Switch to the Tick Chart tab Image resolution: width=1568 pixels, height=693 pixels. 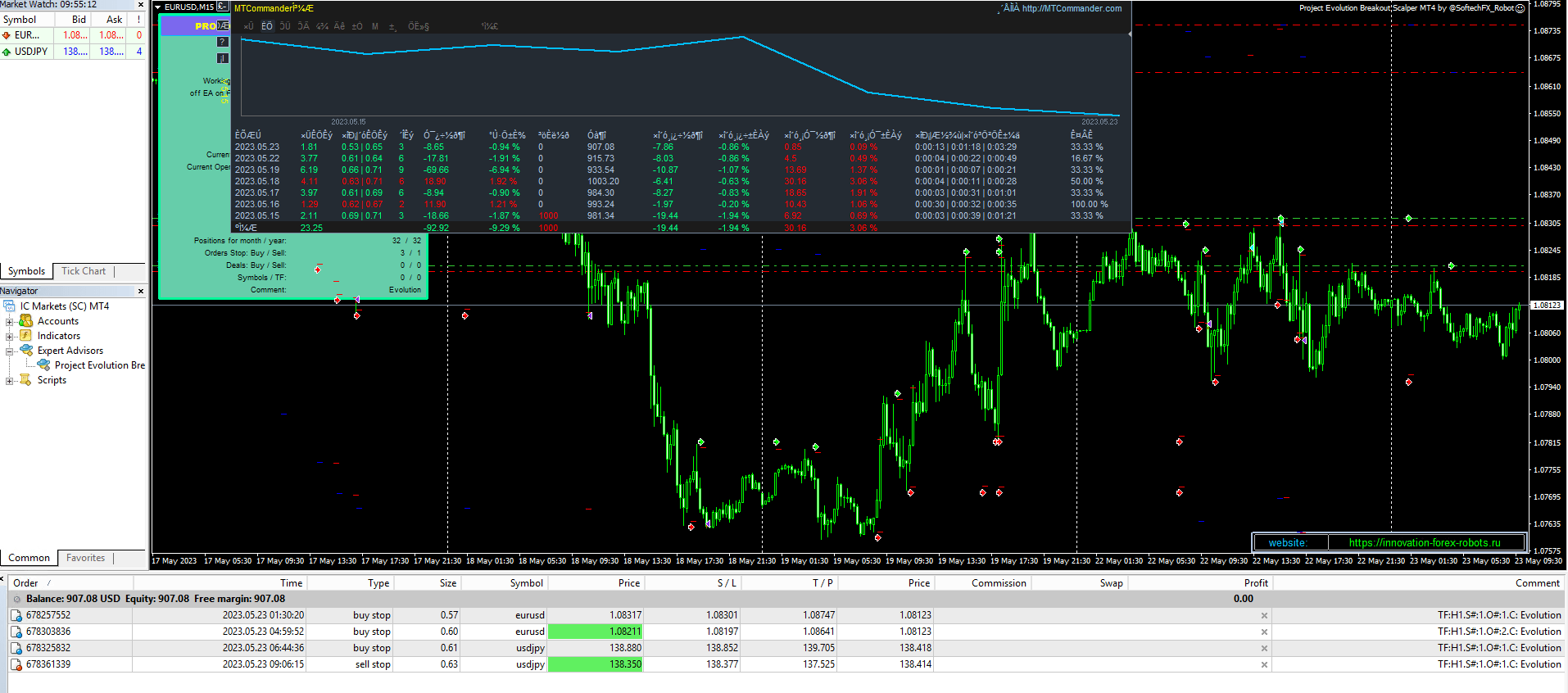click(x=84, y=271)
